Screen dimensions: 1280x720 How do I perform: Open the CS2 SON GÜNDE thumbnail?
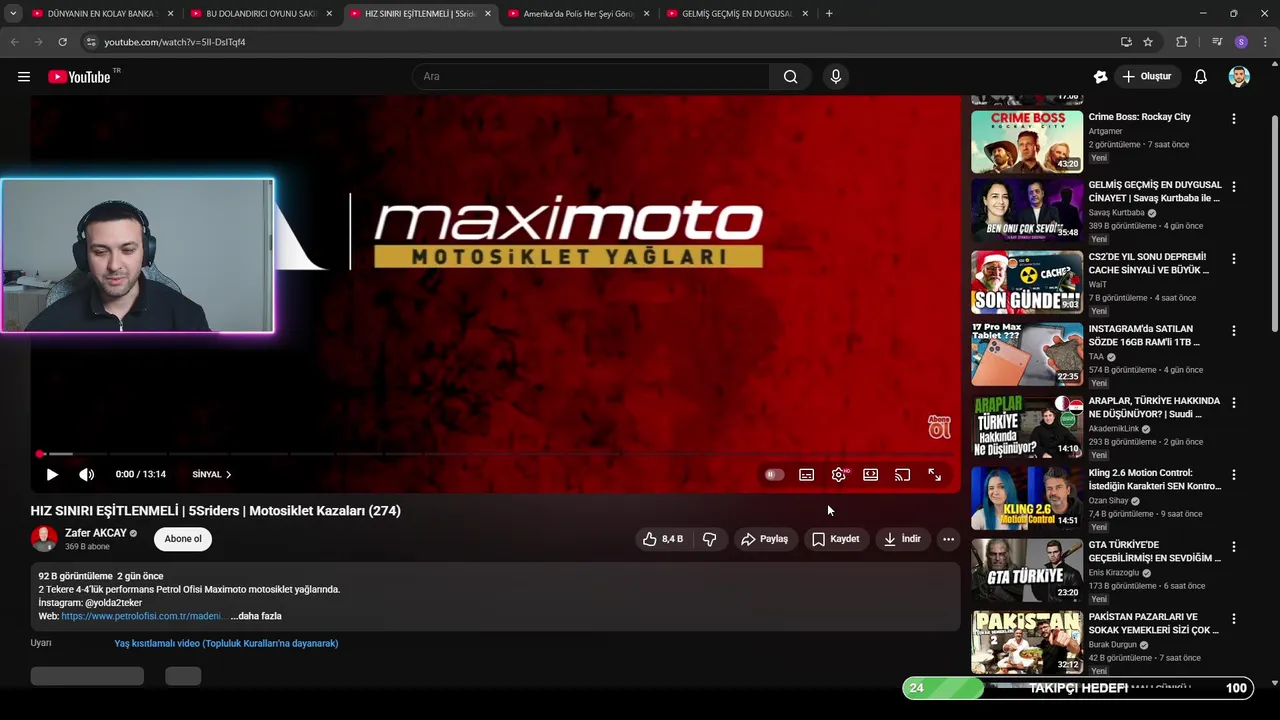pyautogui.click(x=1027, y=282)
